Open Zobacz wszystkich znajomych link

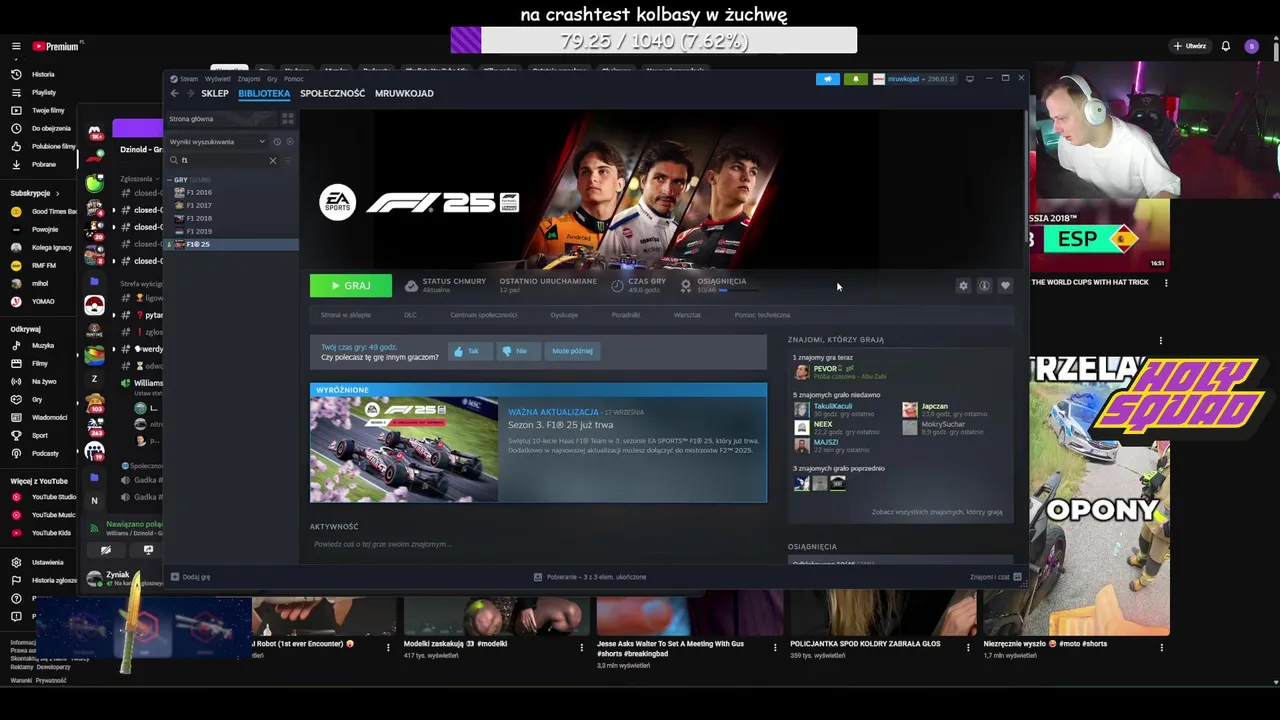[937, 512]
